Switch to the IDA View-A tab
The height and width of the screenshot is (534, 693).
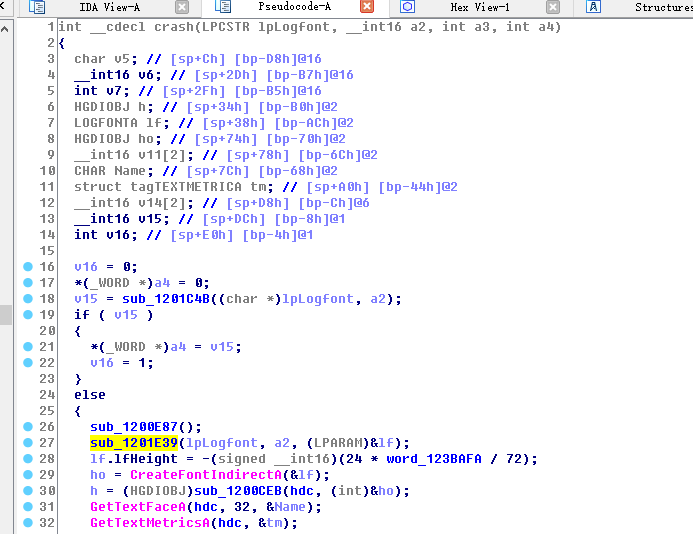[x=110, y=7]
